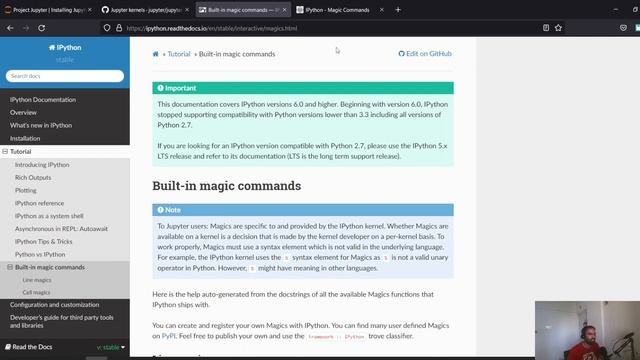Click the padlock site security icon
Image resolution: width=640 pixels, height=360 pixels.
point(119,28)
